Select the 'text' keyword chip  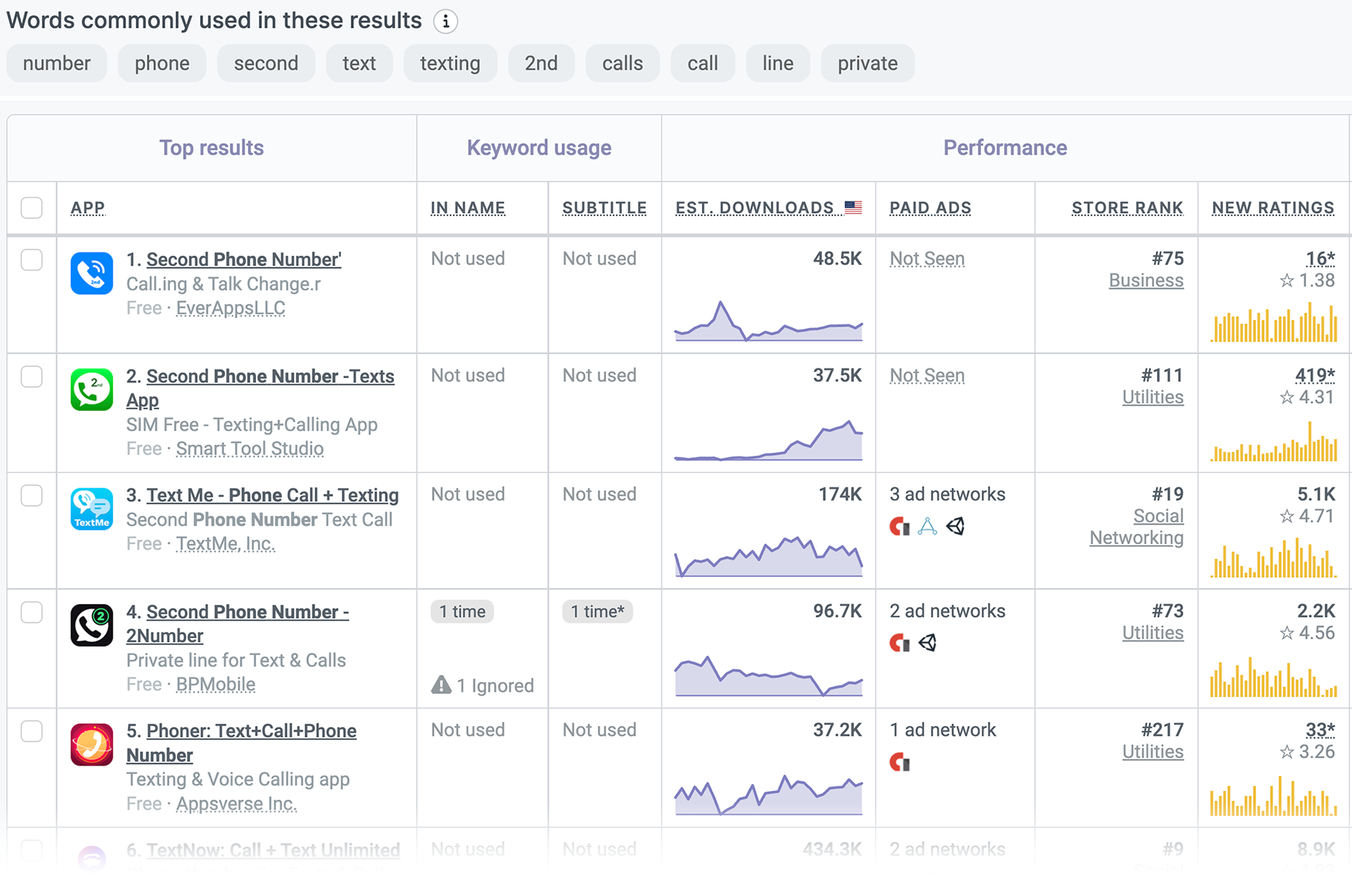(359, 63)
